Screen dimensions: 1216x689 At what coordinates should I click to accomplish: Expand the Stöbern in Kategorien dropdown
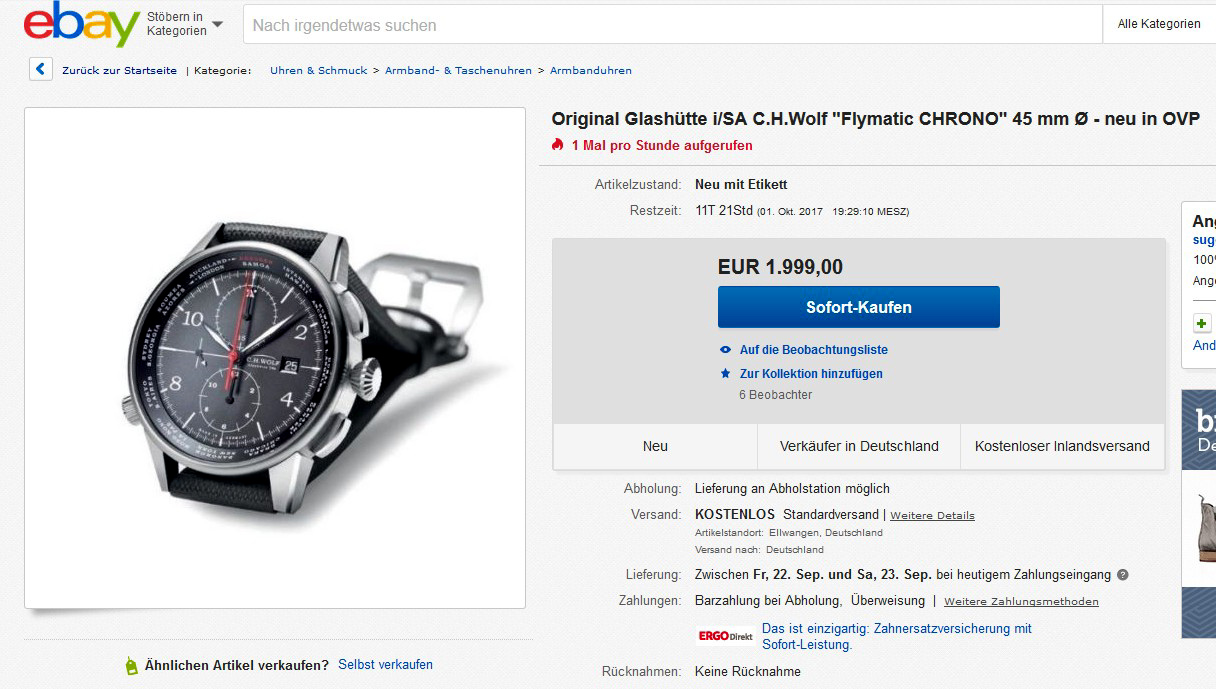(185, 24)
